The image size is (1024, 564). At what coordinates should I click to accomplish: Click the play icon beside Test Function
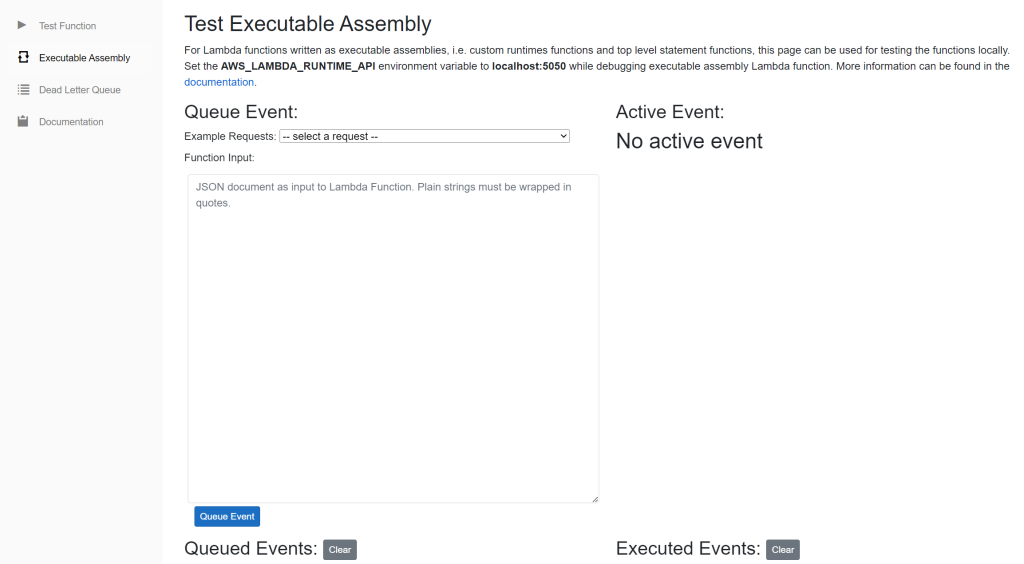tap(22, 25)
